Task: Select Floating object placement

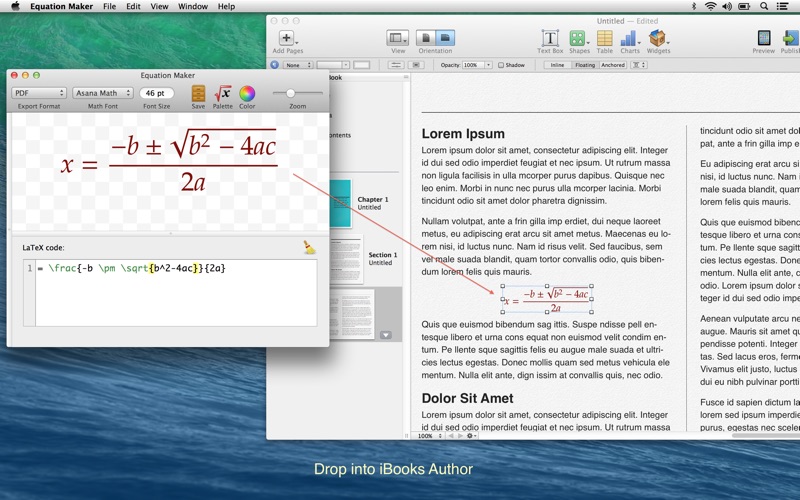Action: 585,65
